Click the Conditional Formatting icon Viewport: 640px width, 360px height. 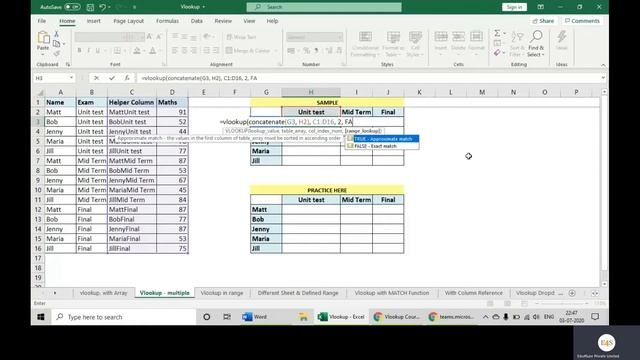(365, 38)
